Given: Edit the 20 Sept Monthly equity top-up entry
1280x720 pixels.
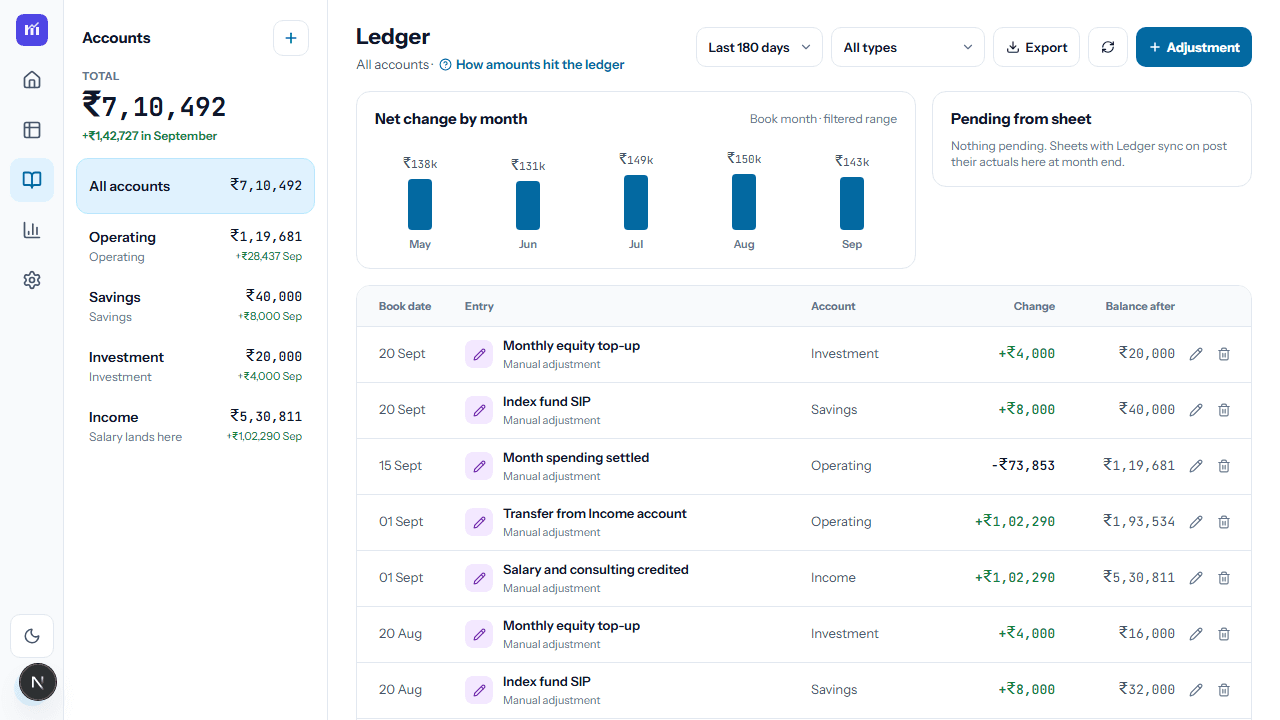Looking at the screenshot, I should pyautogui.click(x=1196, y=354).
